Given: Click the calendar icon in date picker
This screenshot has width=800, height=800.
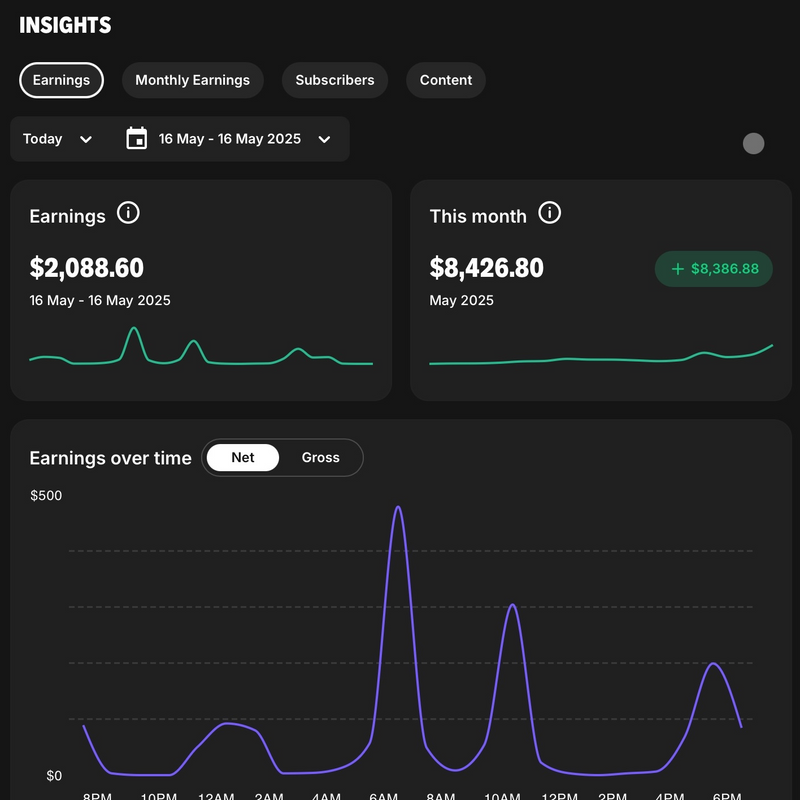Looking at the screenshot, I should (x=137, y=139).
